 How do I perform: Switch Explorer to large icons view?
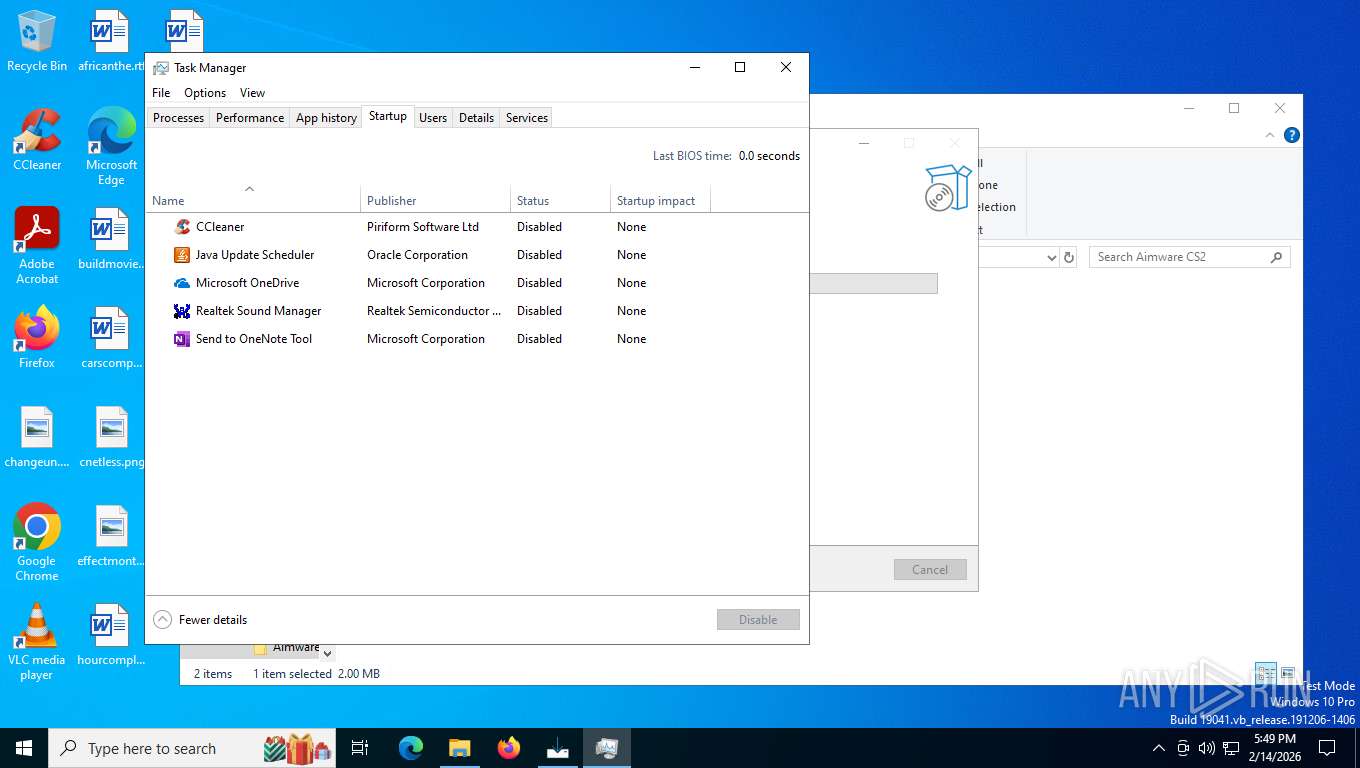(x=1287, y=674)
